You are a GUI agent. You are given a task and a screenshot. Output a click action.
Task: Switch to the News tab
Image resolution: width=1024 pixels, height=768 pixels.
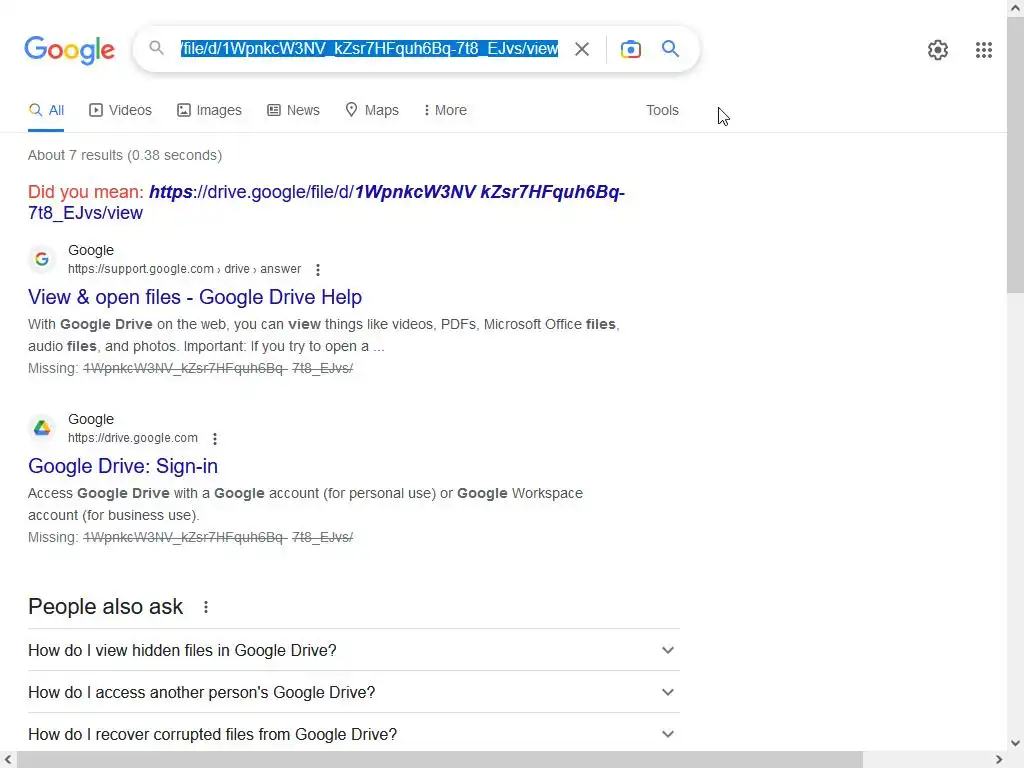[293, 110]
